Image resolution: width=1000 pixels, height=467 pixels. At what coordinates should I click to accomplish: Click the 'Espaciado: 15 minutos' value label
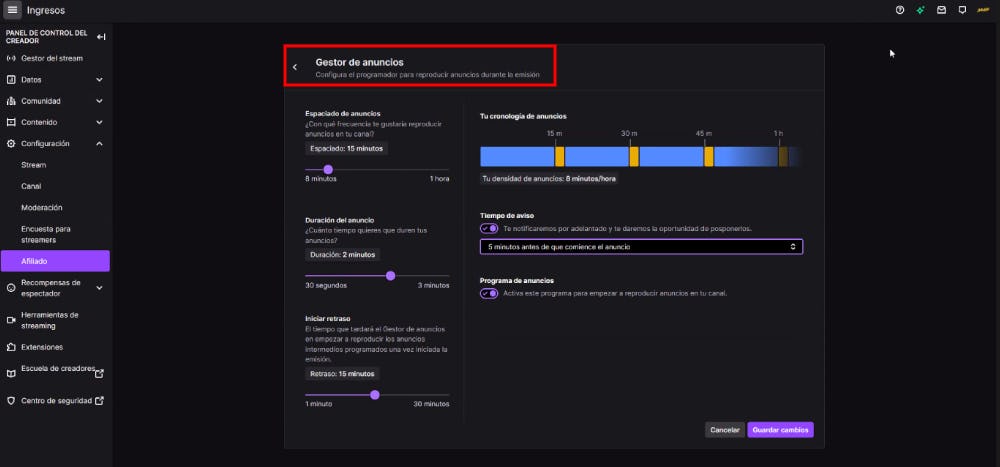coord(346,148)
